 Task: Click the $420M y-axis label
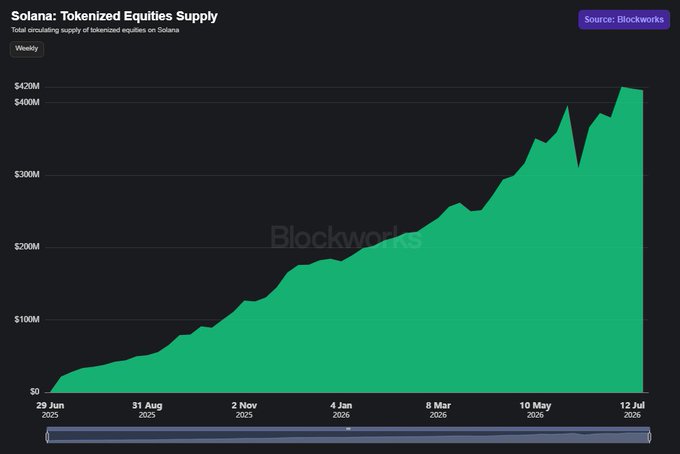[27, 86]
